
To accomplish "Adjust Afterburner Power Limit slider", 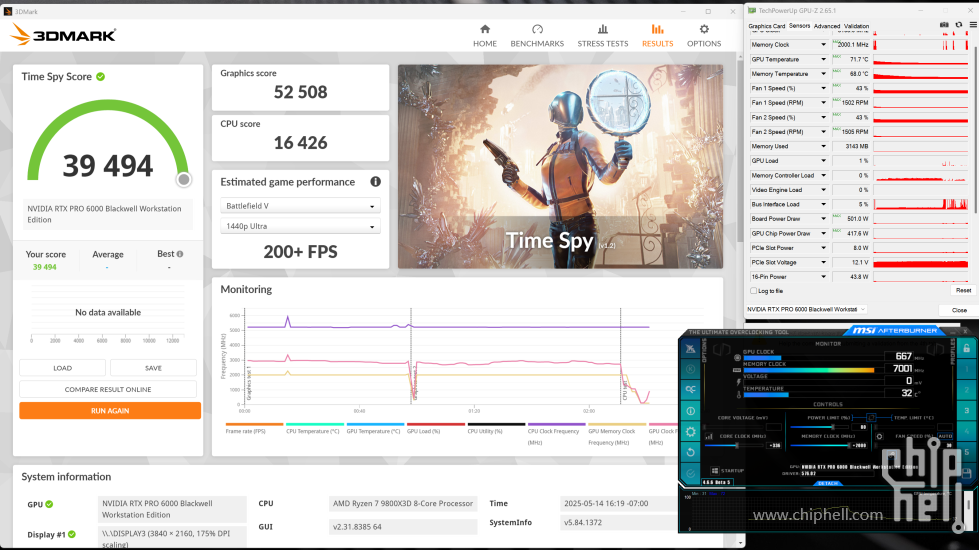I will [x=834, y=427].
